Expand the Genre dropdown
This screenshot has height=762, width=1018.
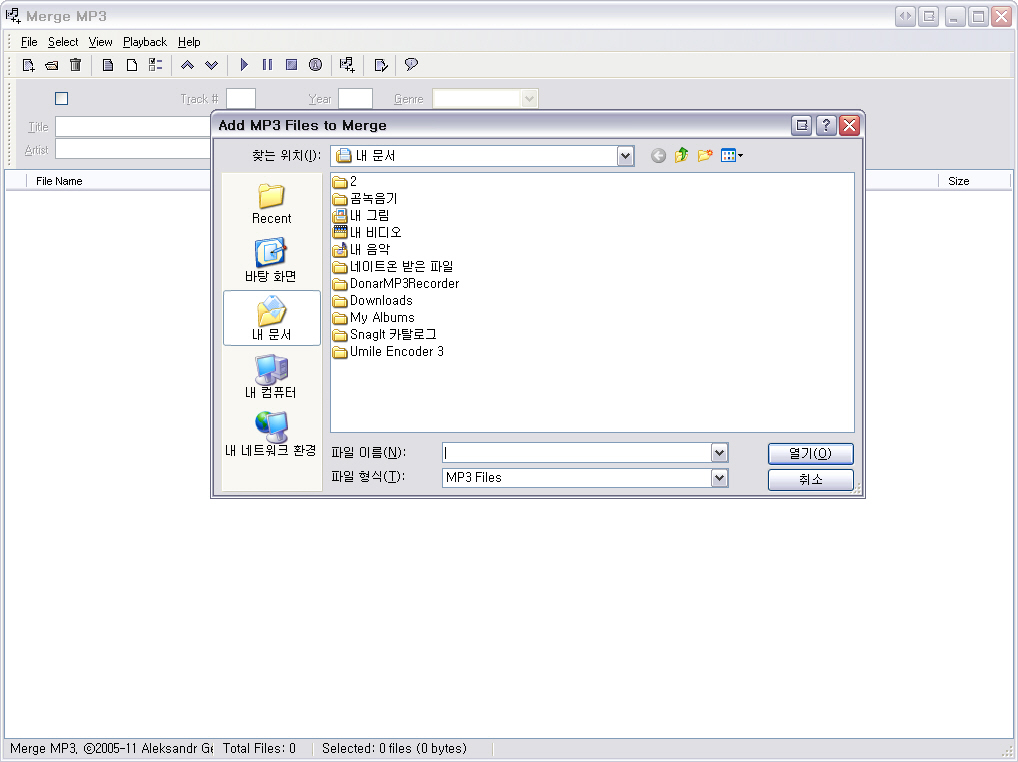click(x=529, y=99)
